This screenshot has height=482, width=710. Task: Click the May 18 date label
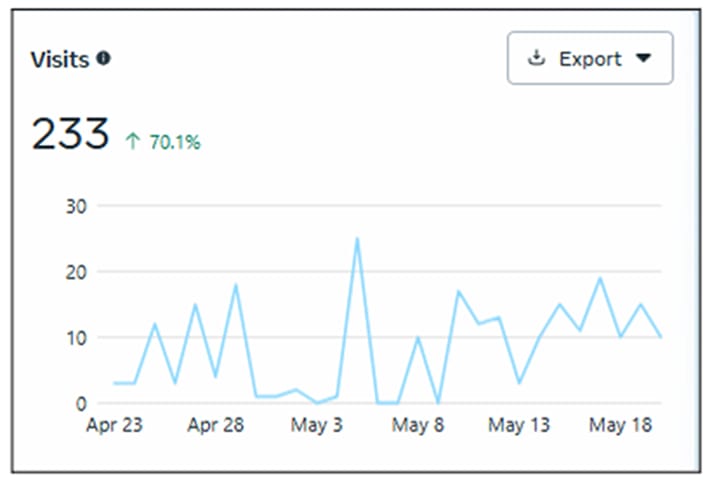pyautogui.click(x=620, y=425)
